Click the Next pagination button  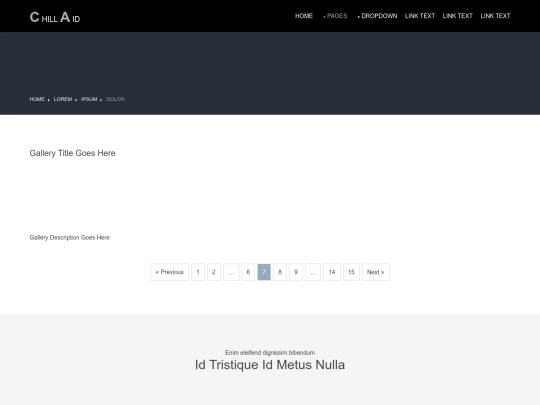(376, 272)
